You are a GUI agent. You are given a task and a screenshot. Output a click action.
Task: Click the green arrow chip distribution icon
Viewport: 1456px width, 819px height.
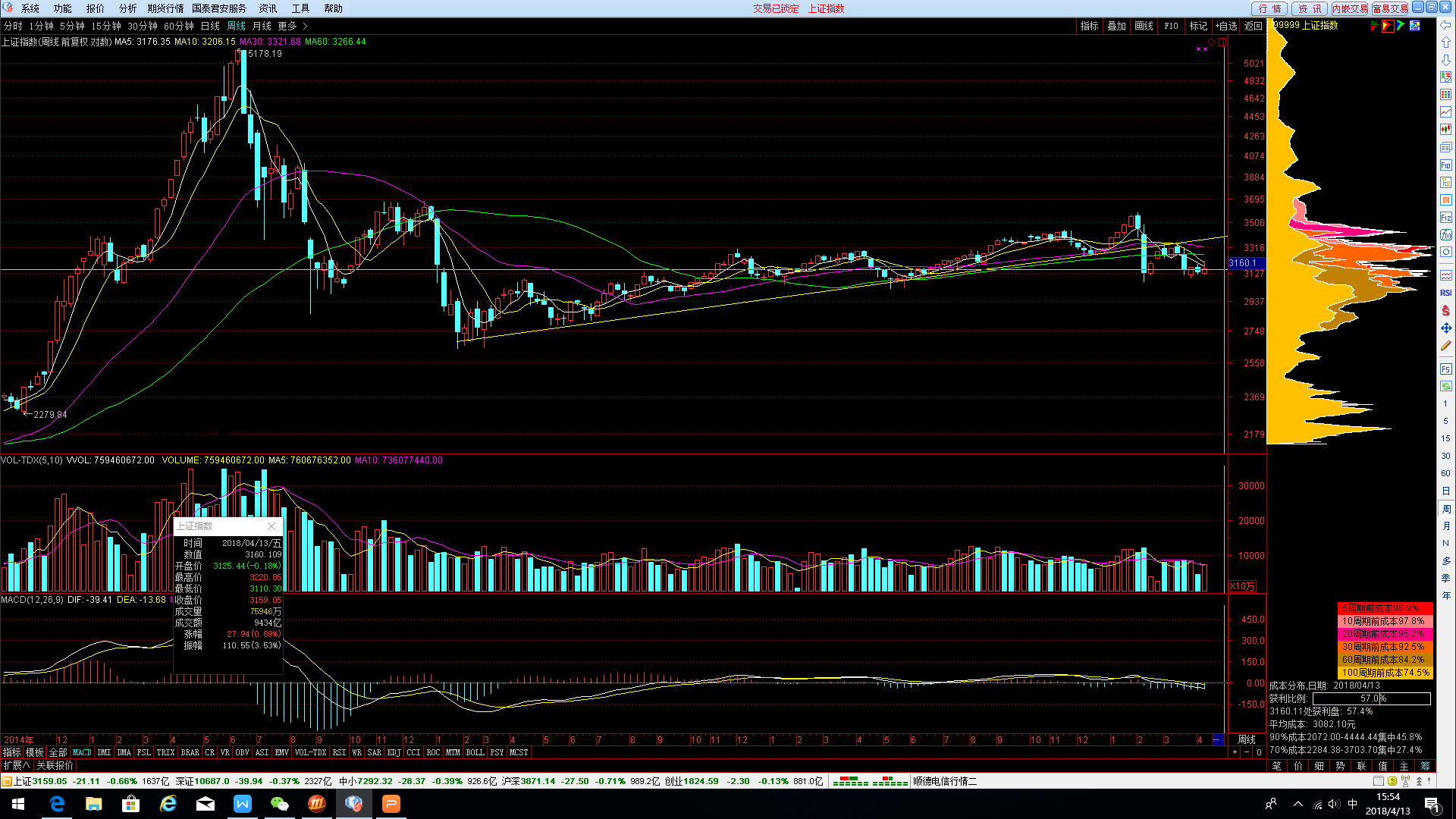pyautogui.click(x=1401, y=26)
